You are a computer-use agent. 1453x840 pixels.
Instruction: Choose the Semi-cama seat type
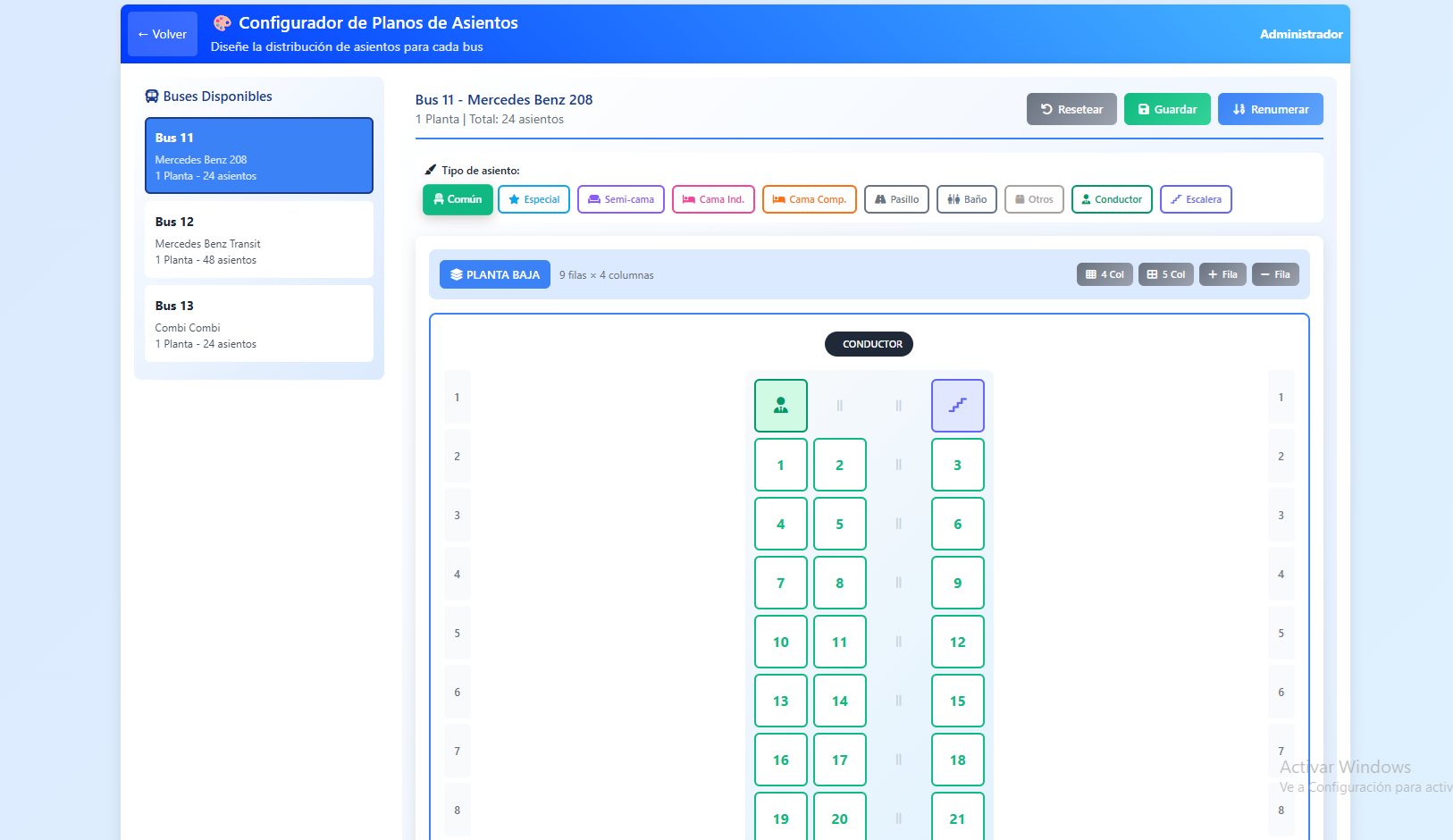coord(620,199)
